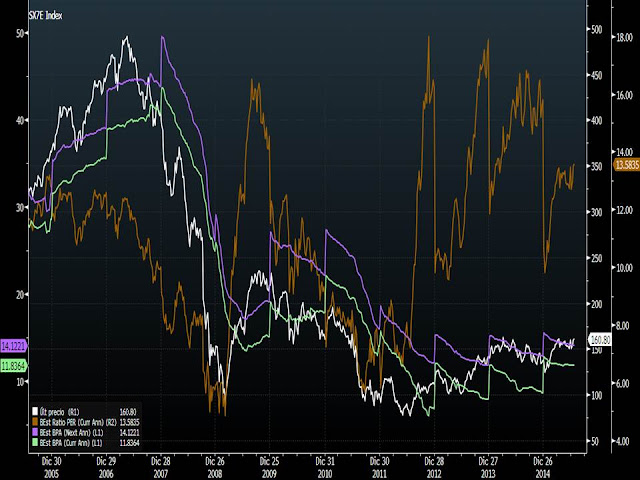Click the 100 label on price axis
Viewport: 640px width, 480px height.
pos(596,396)
